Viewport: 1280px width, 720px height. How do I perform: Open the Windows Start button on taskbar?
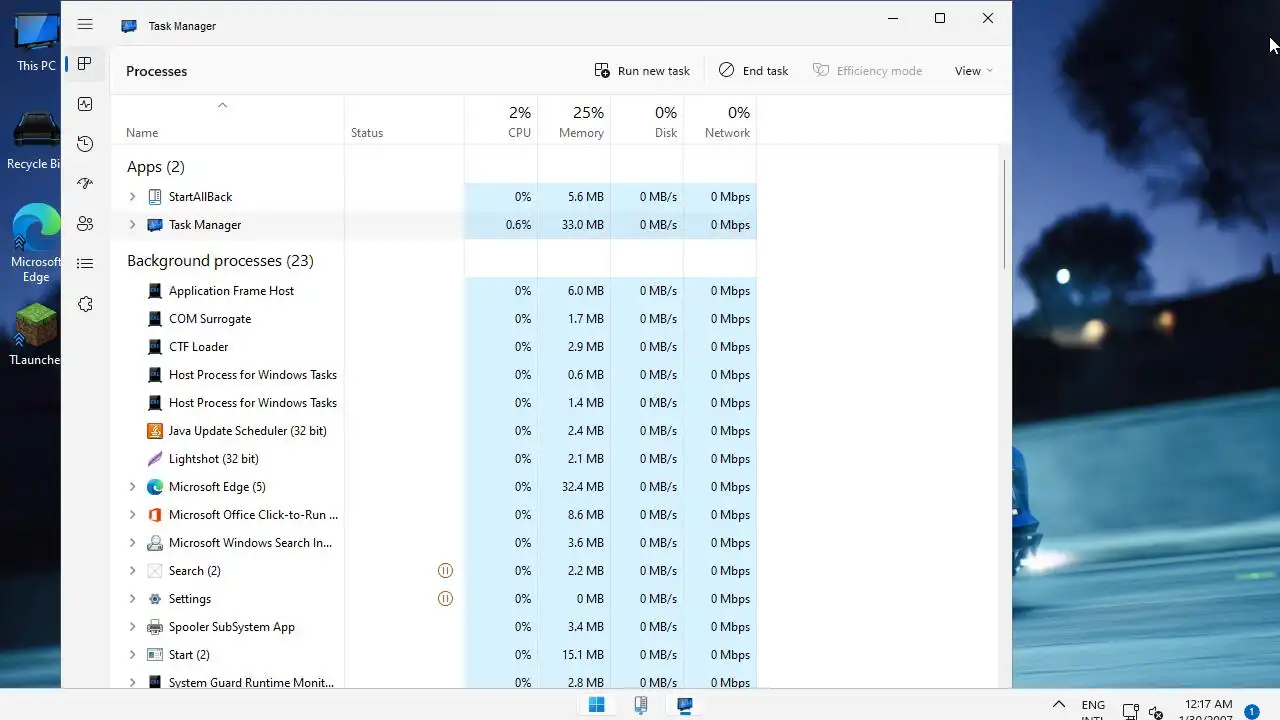tap(597, 705)
